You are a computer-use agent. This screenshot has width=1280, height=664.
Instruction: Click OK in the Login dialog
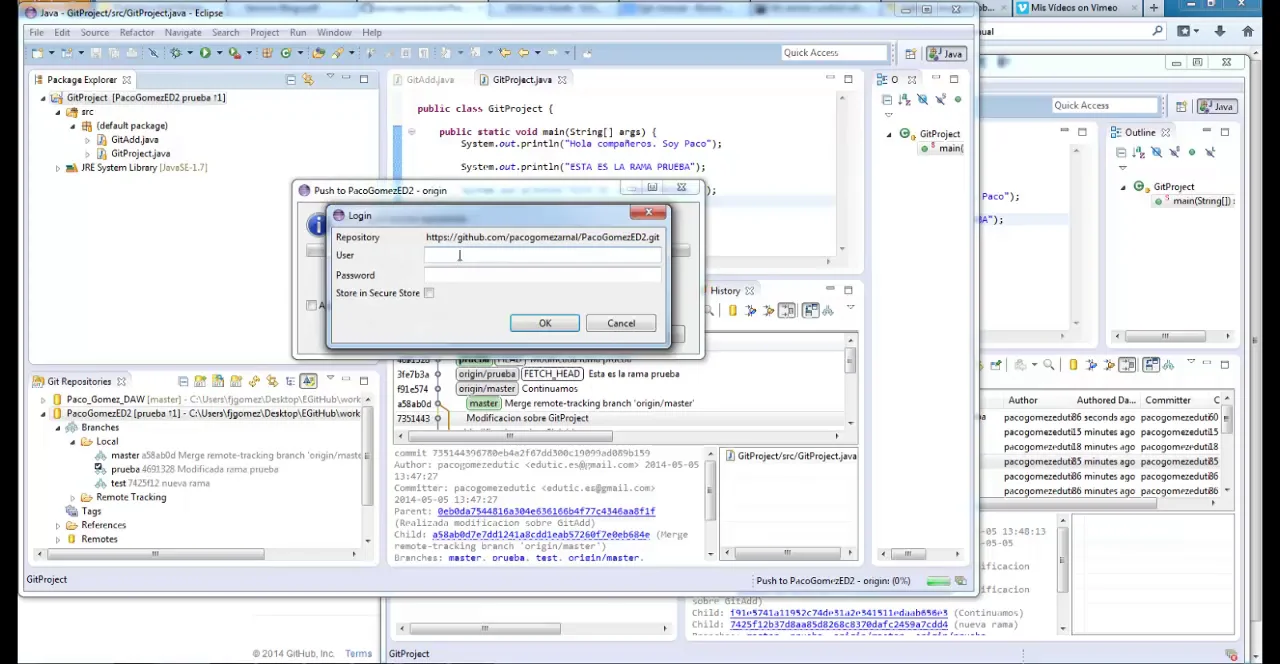[545, 323]
